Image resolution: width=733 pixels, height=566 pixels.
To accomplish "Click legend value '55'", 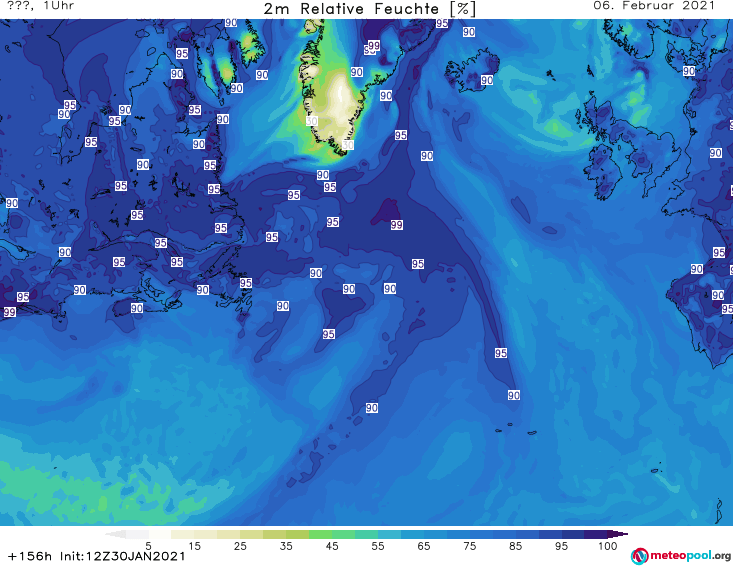I will point(378,546).
